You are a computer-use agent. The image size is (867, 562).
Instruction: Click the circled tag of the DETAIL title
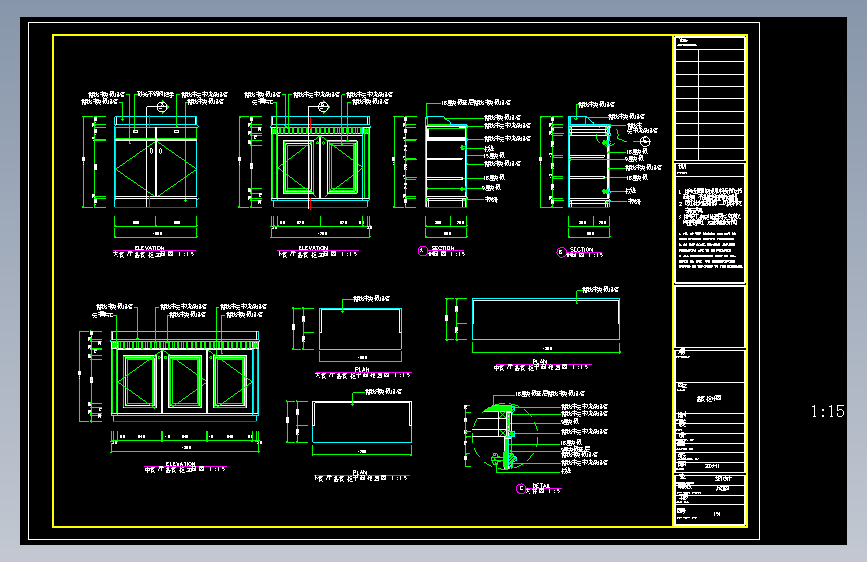[x=520, y=488]
